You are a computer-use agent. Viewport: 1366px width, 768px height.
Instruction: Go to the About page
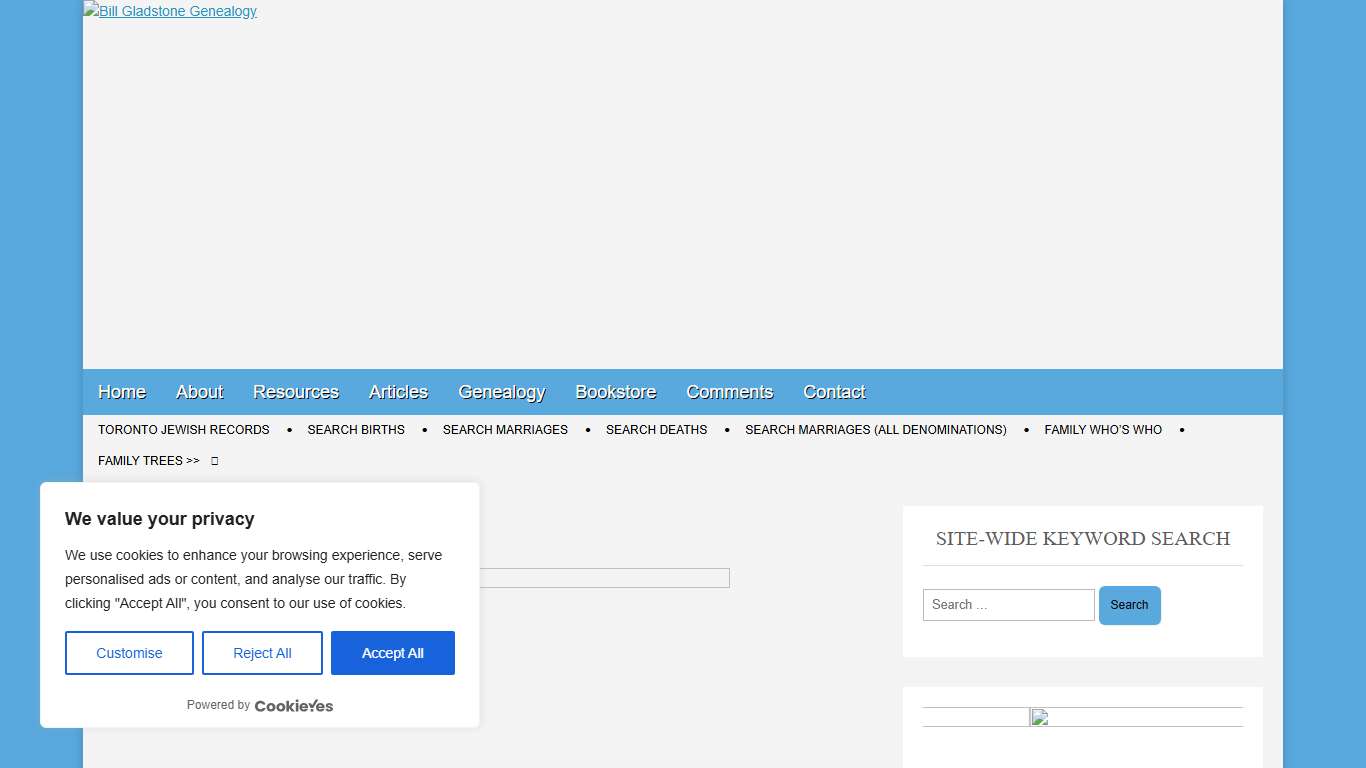(199, 392)
